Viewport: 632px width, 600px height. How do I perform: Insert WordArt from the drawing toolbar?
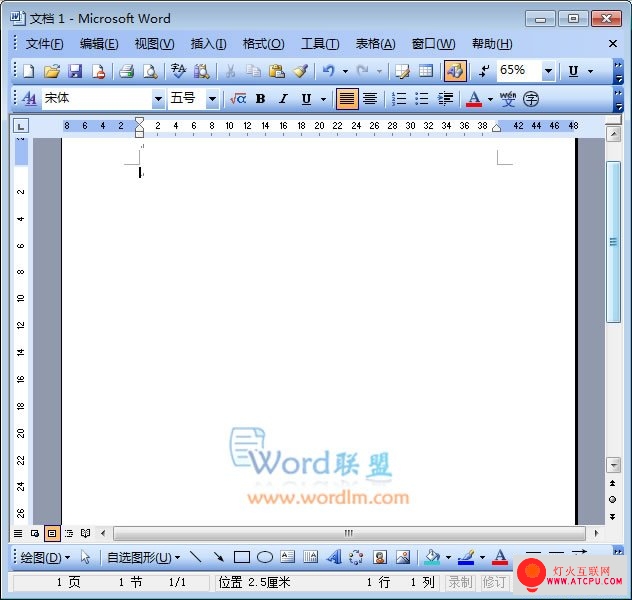point(334,557)
